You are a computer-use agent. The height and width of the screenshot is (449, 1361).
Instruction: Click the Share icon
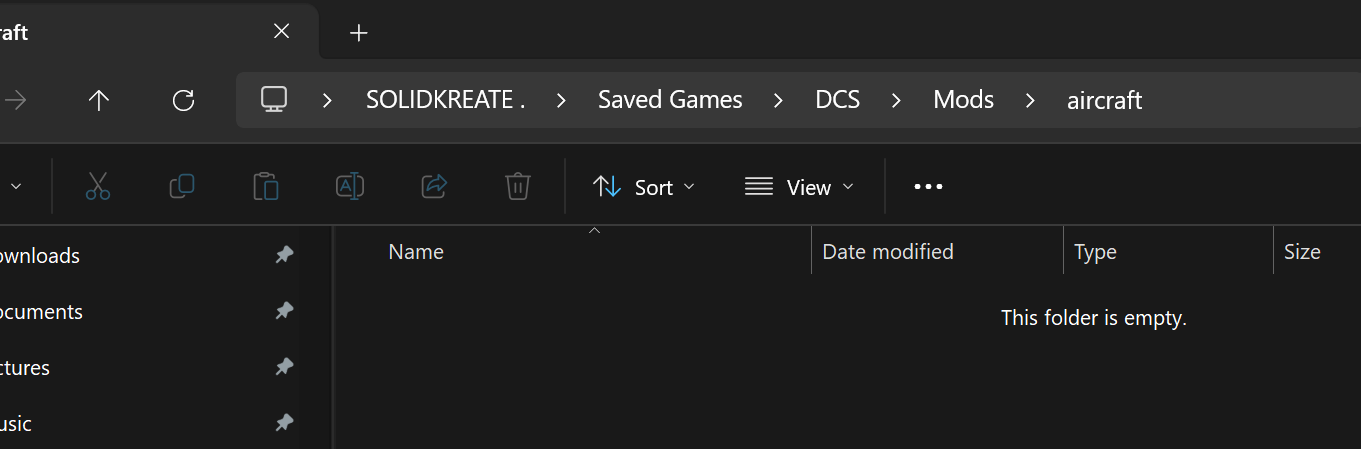click(434, 187)
